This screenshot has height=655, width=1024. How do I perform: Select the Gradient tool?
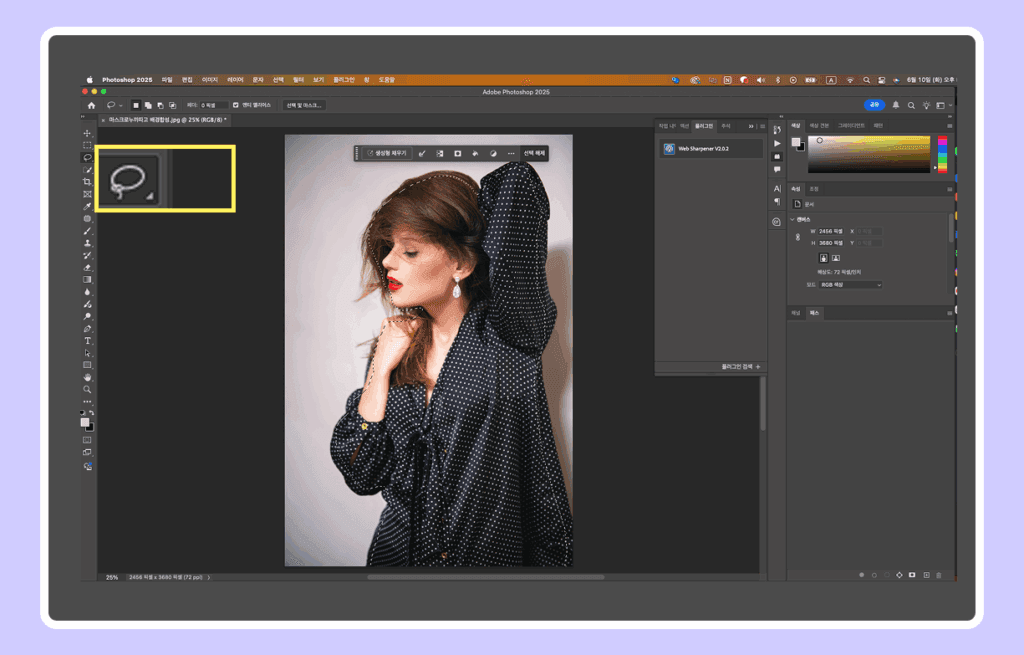click(x=87, y=280)
